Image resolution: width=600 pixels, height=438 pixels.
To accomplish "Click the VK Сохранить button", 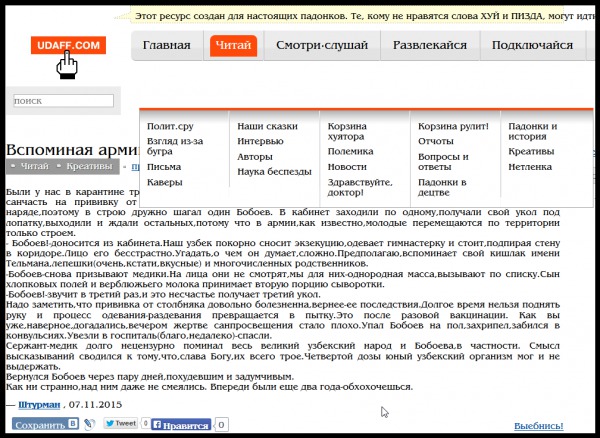I will tap(45, 424).
